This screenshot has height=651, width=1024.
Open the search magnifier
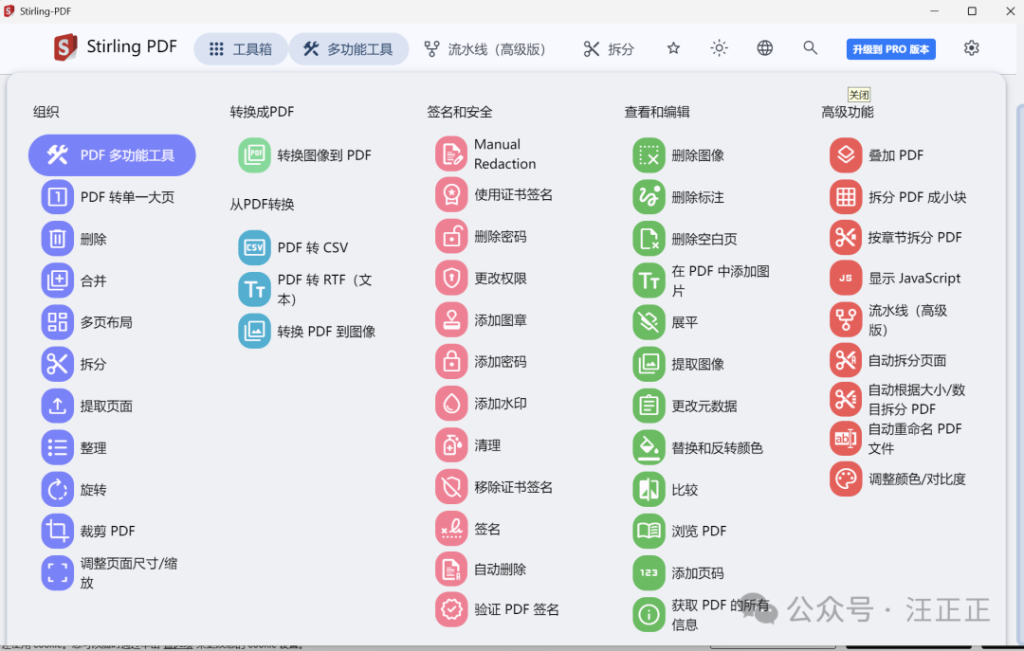point(810,47)
